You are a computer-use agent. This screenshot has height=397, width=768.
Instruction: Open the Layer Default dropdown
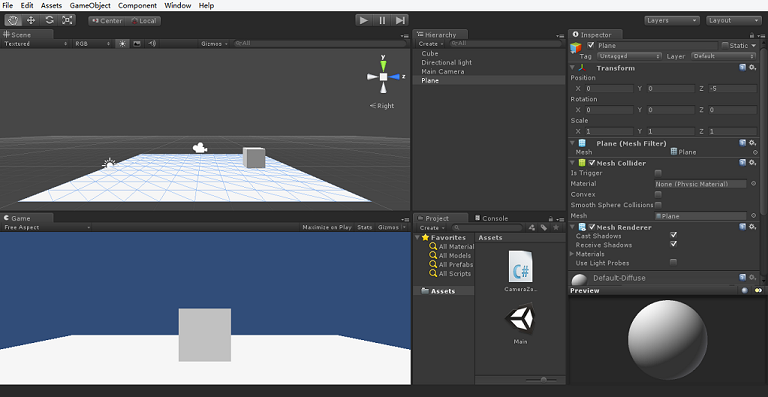[723, 56]
